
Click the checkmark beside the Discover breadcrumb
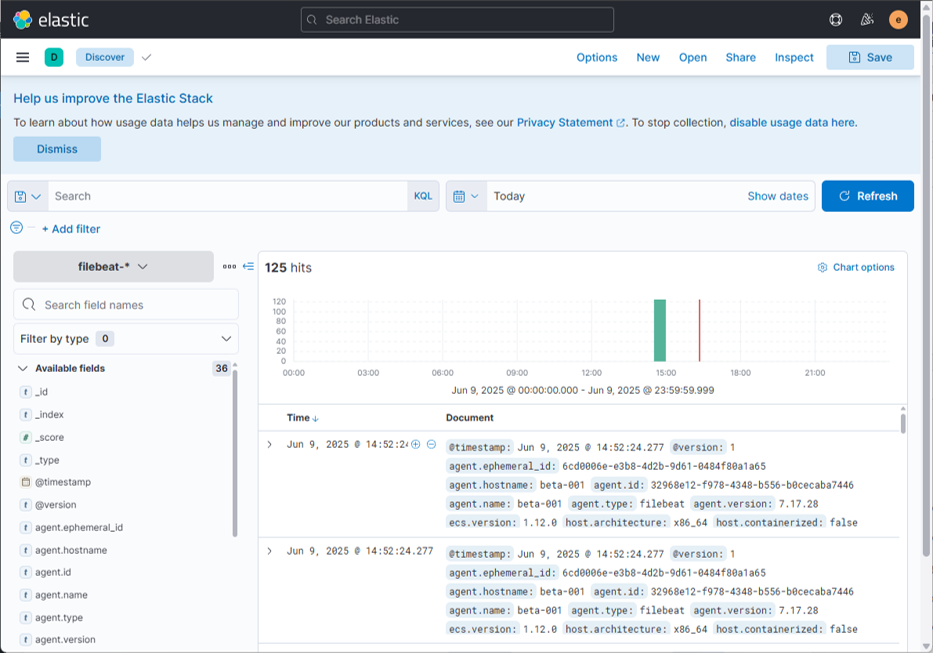point(146,57)
